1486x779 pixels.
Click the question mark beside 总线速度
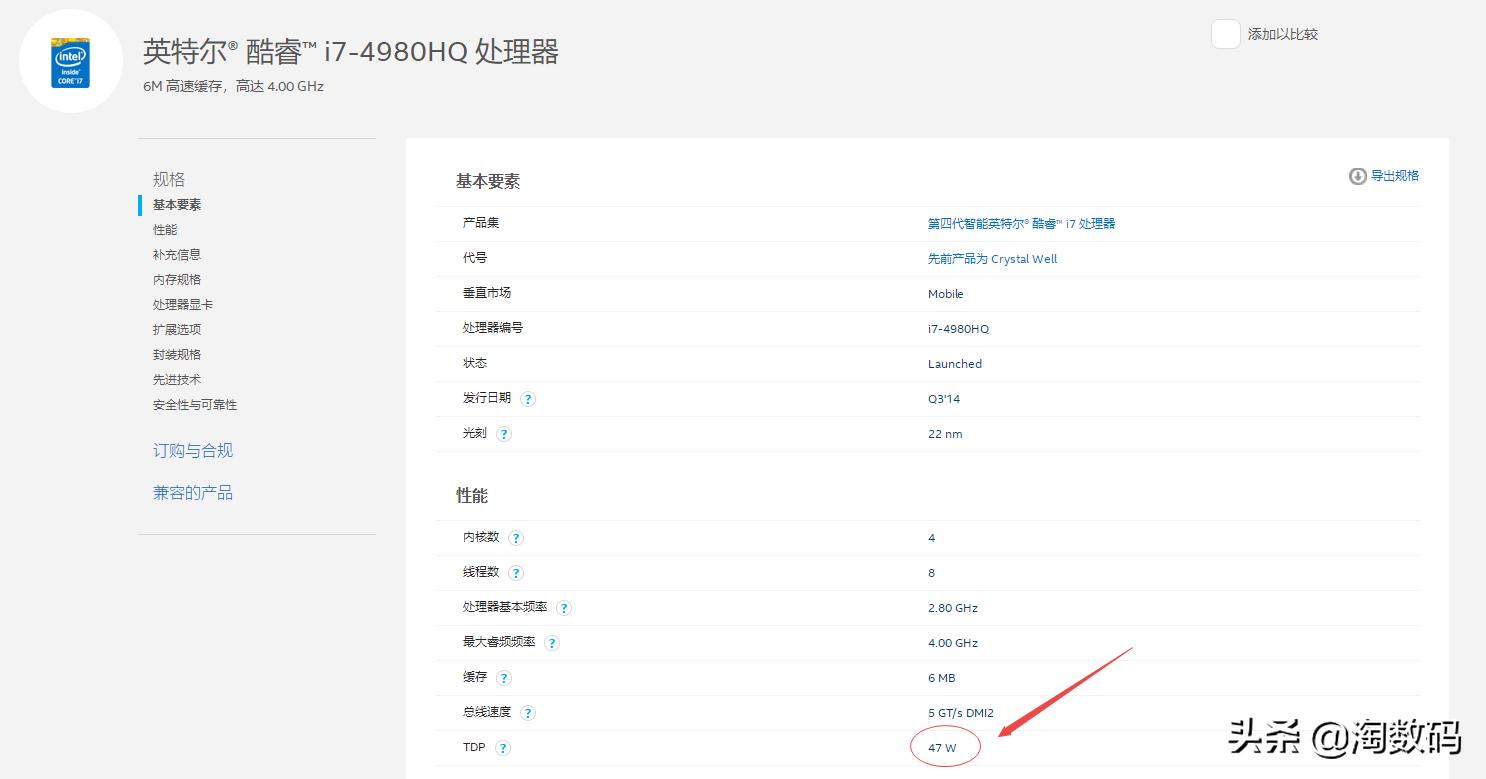[x=528, y=712]
